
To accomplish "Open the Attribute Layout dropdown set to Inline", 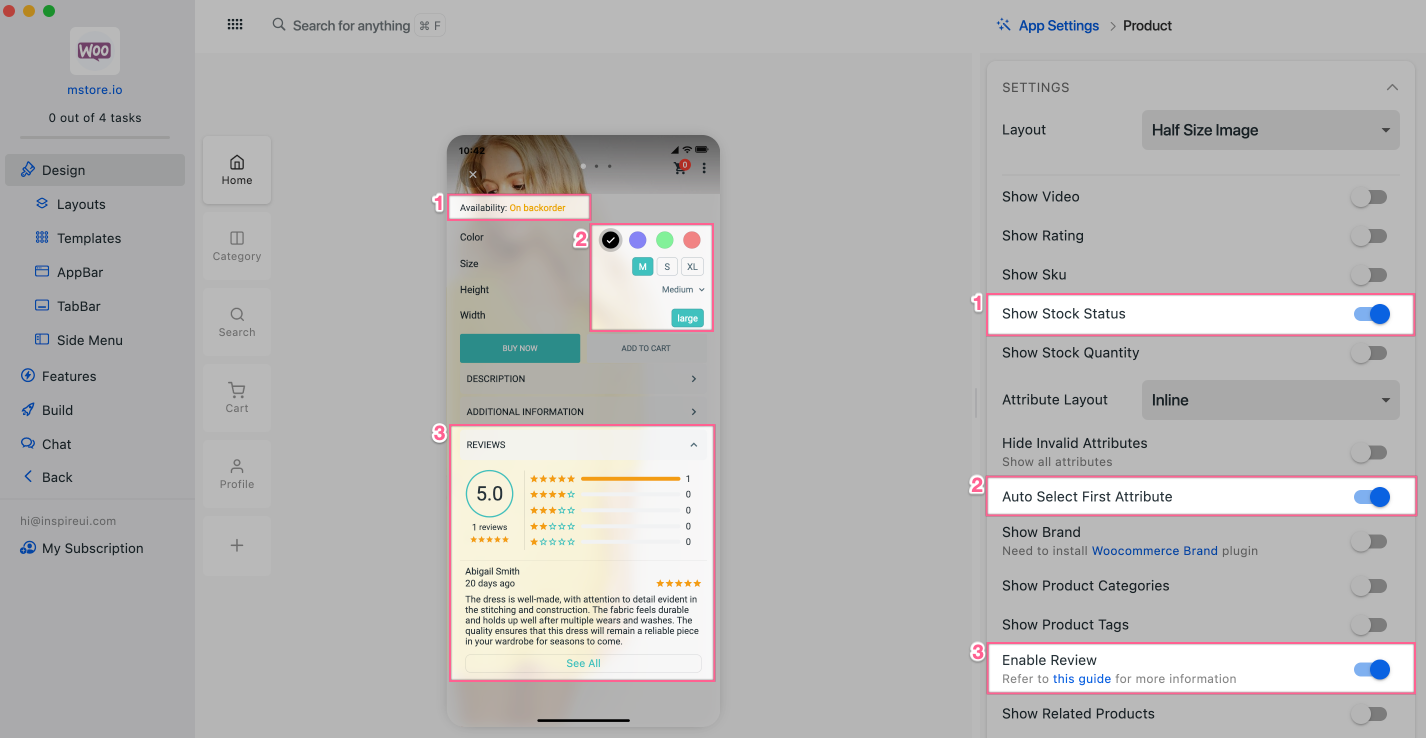I will pos(1270,400).
